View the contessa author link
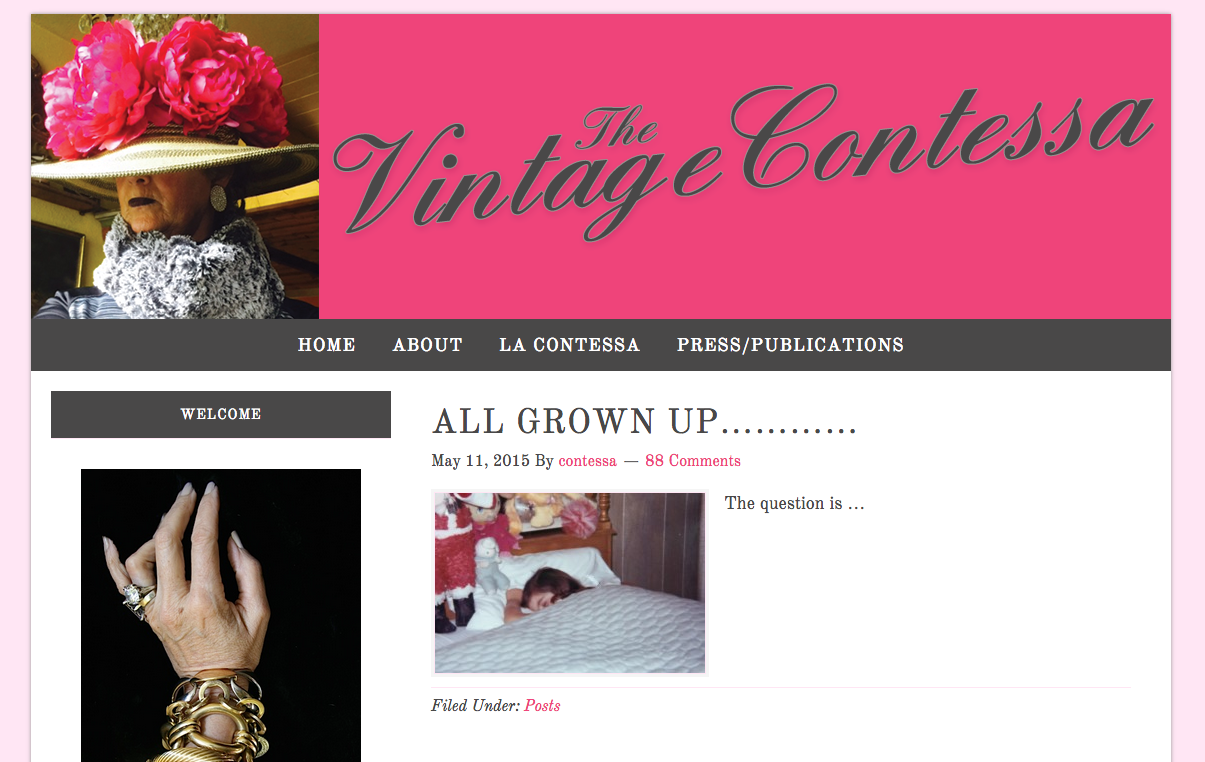The width and height of the screenshot is (1205, 762). click(587, 461)
